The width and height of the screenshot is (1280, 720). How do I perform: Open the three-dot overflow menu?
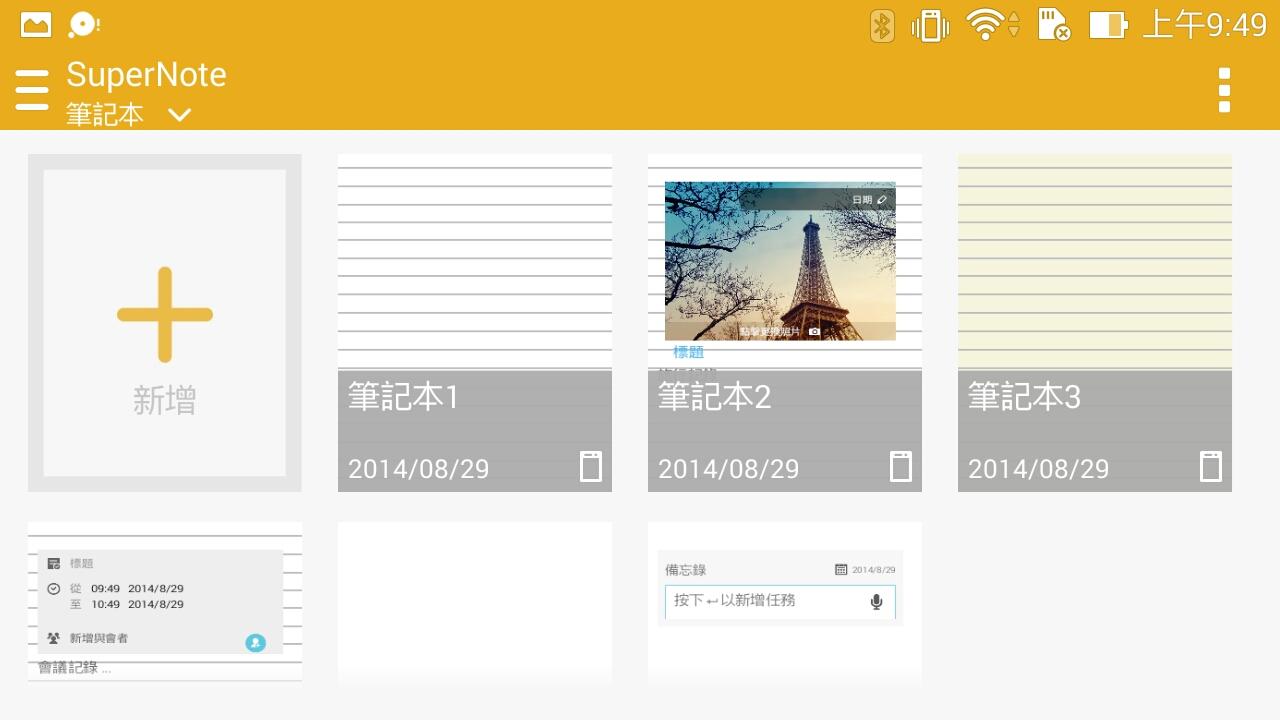[x=1224, y=90]
